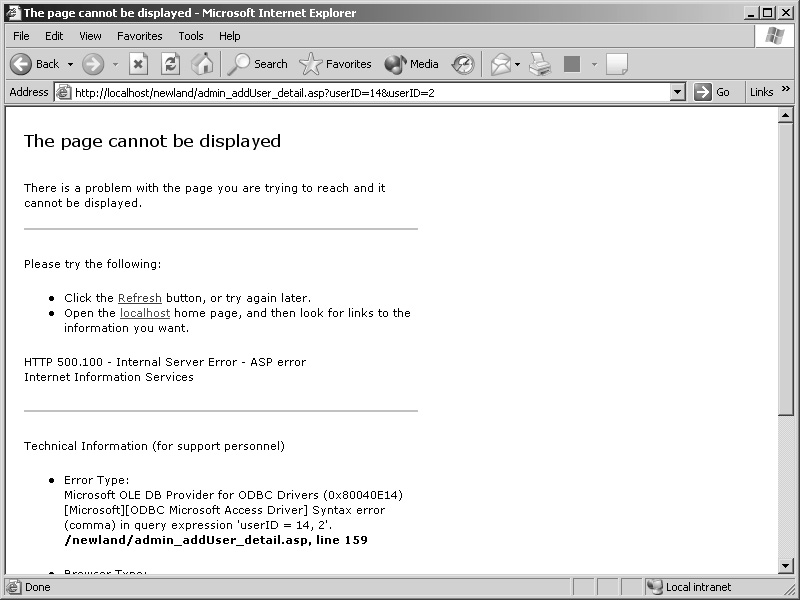The width and height of the screenshot is (800, 600).
Task: Click the gray Edit toolbar button
Action: pos(572,64)
